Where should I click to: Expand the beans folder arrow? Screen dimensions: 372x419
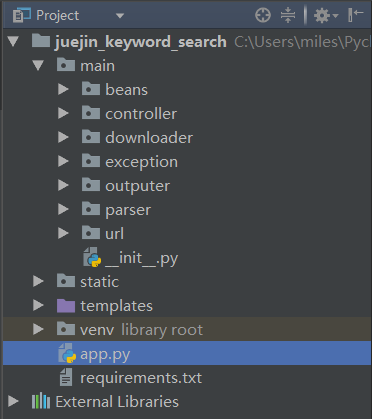coord(63,89)
